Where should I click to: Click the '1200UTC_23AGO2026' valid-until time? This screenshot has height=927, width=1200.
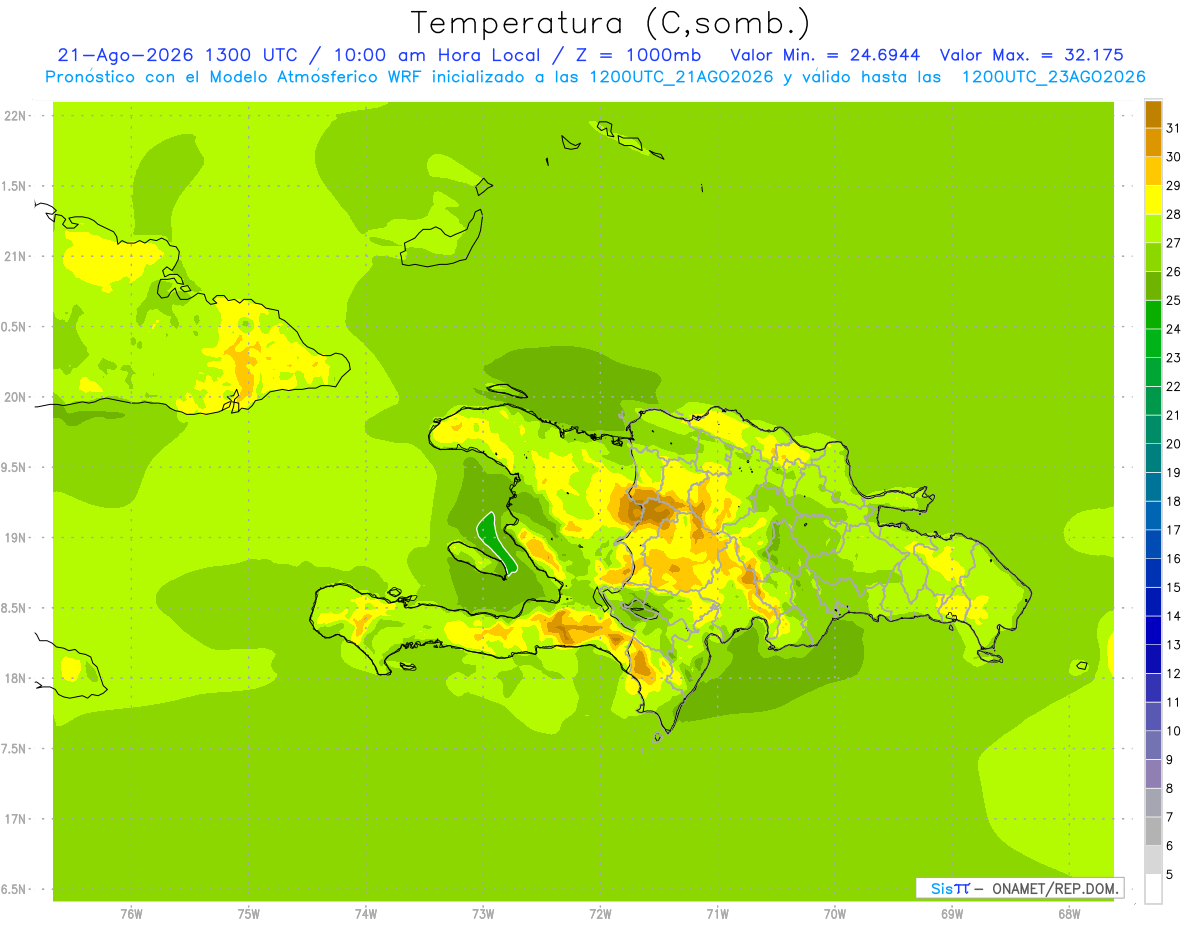[x=1052, y=77]
